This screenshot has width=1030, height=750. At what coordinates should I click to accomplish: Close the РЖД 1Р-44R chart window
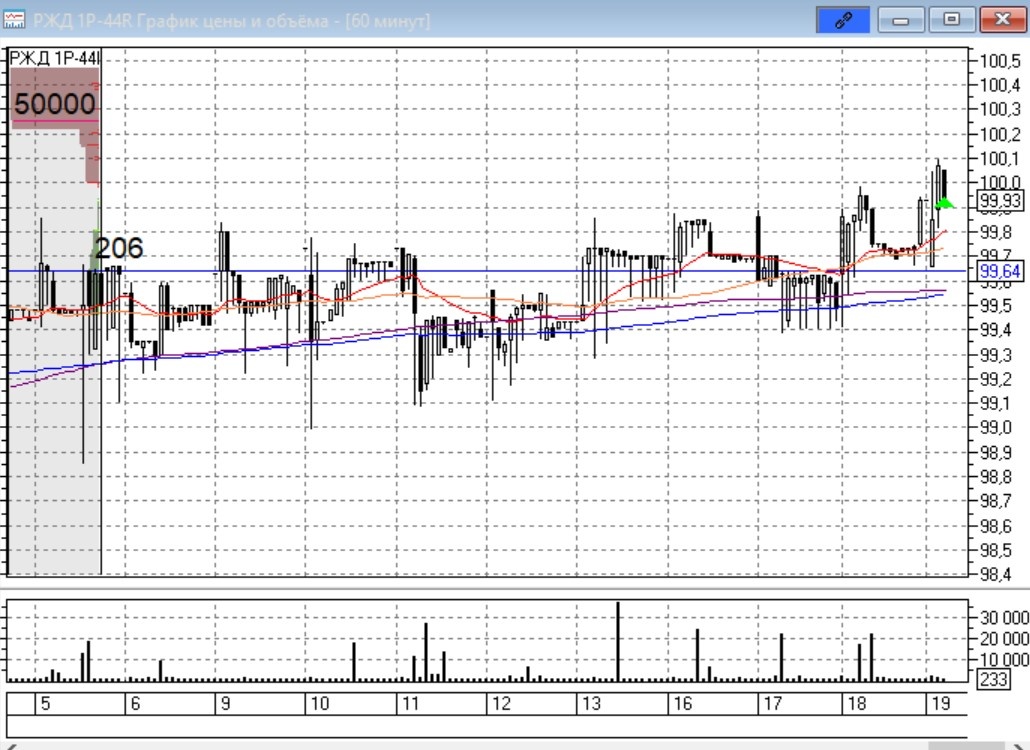tap(1002, 20)
